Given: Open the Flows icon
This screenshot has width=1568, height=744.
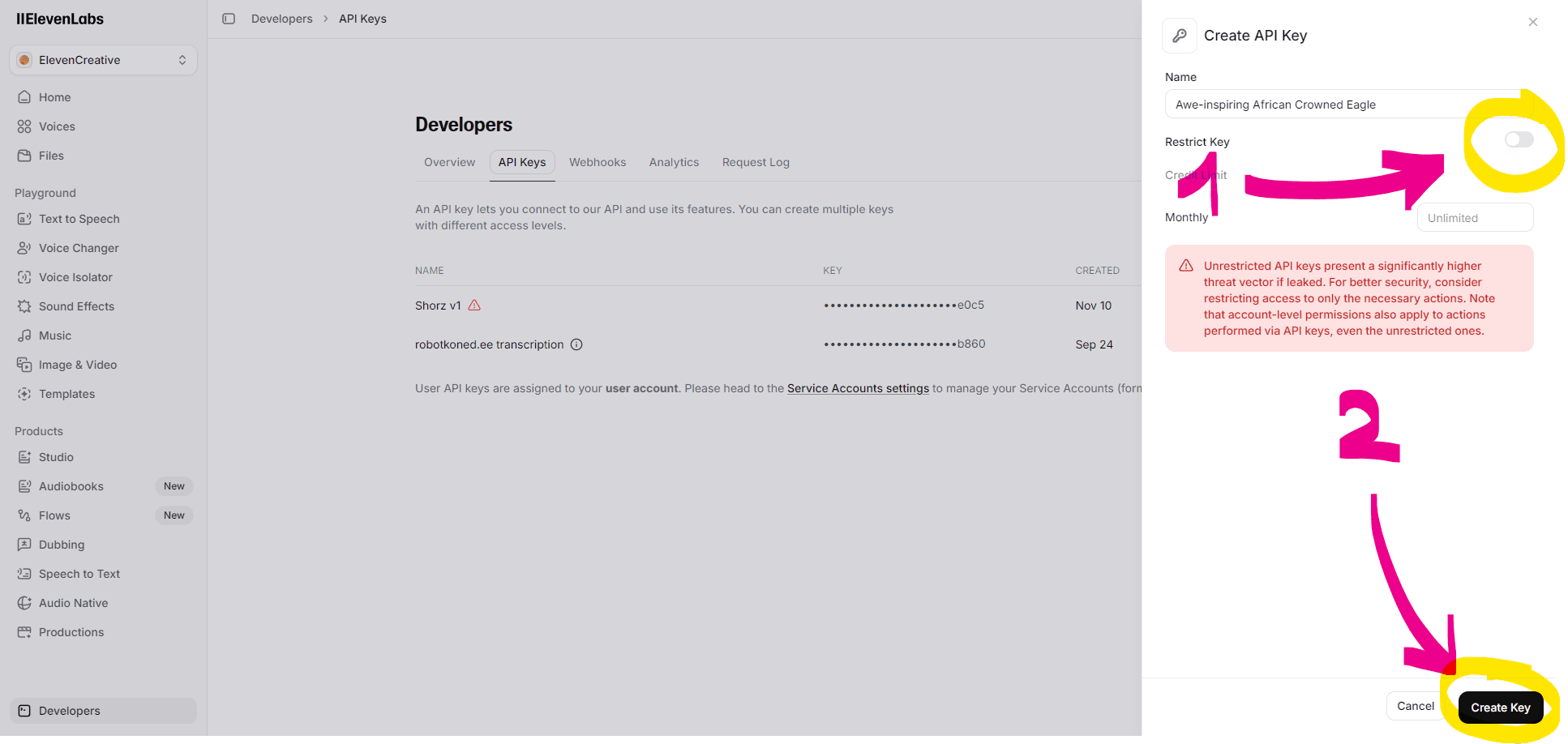Looking at the screenshot, I should click(x=24, y=515).
